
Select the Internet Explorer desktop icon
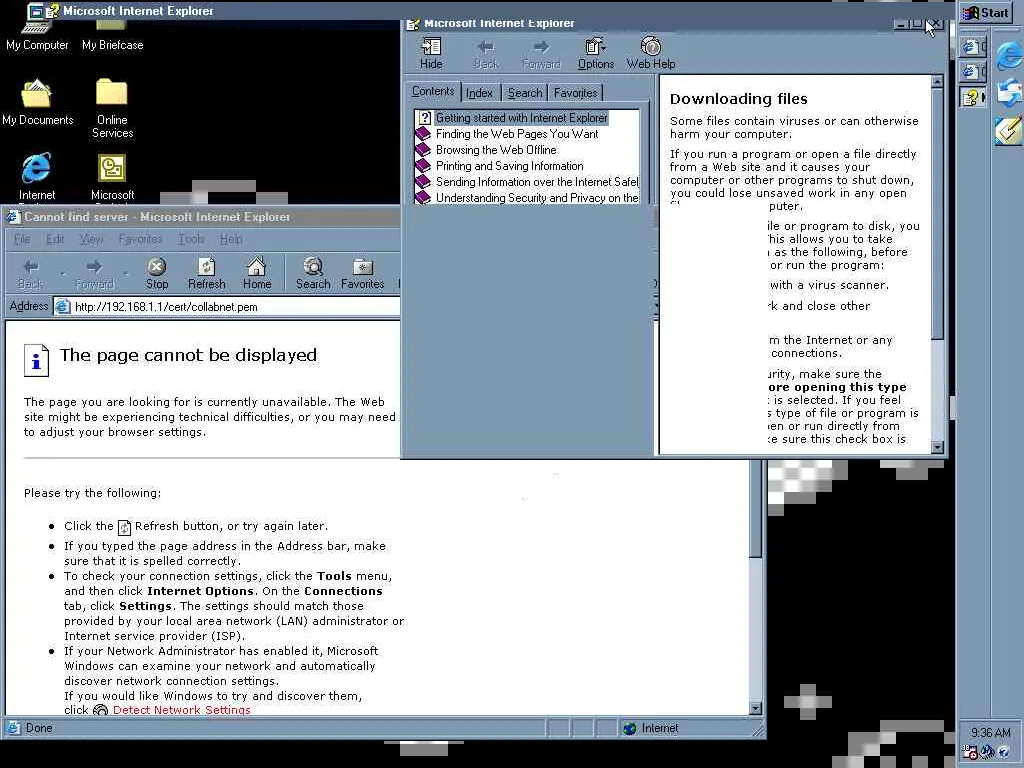[37, 176]
